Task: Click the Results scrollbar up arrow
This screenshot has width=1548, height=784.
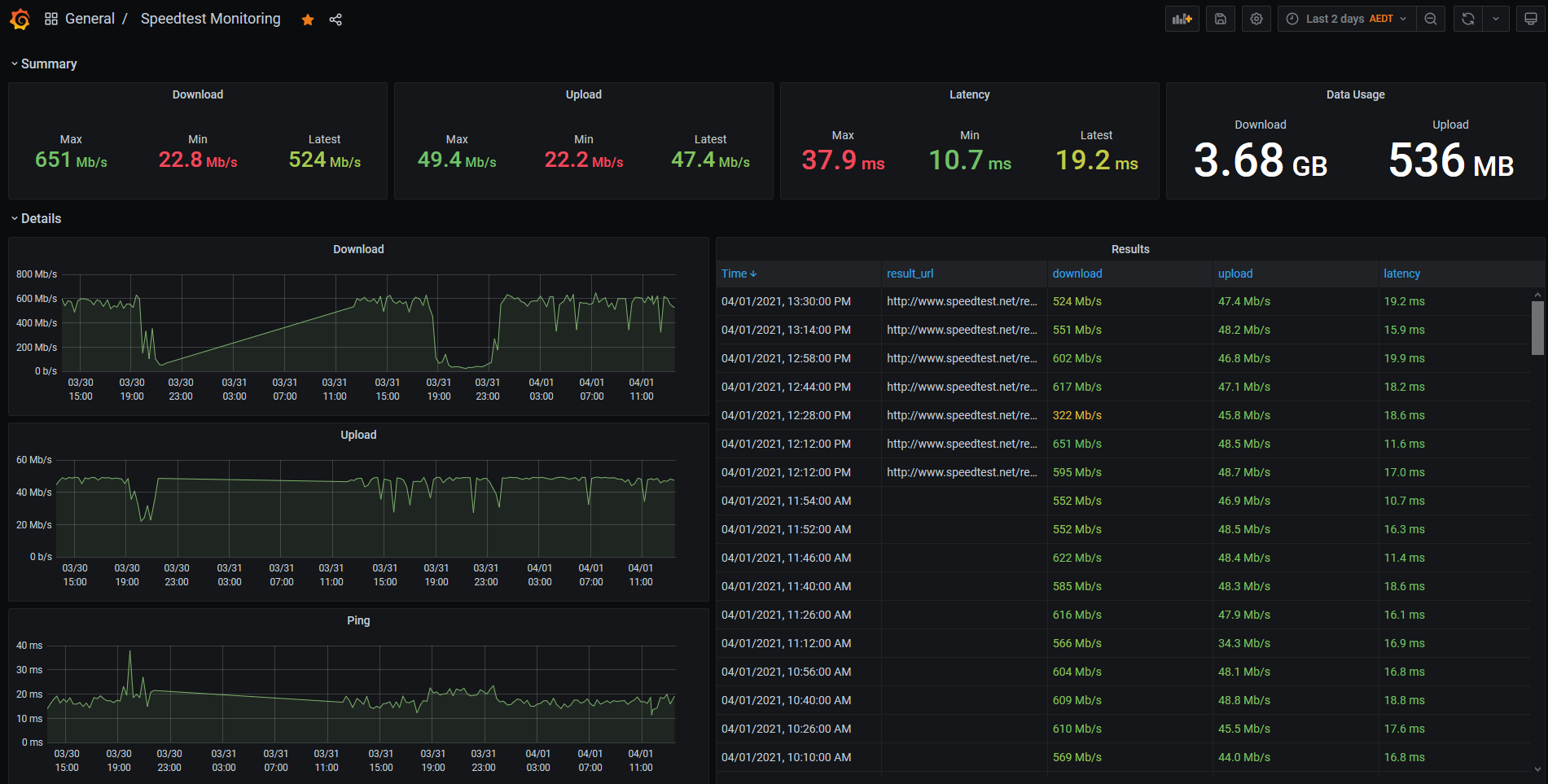Action: [1537, 295]
